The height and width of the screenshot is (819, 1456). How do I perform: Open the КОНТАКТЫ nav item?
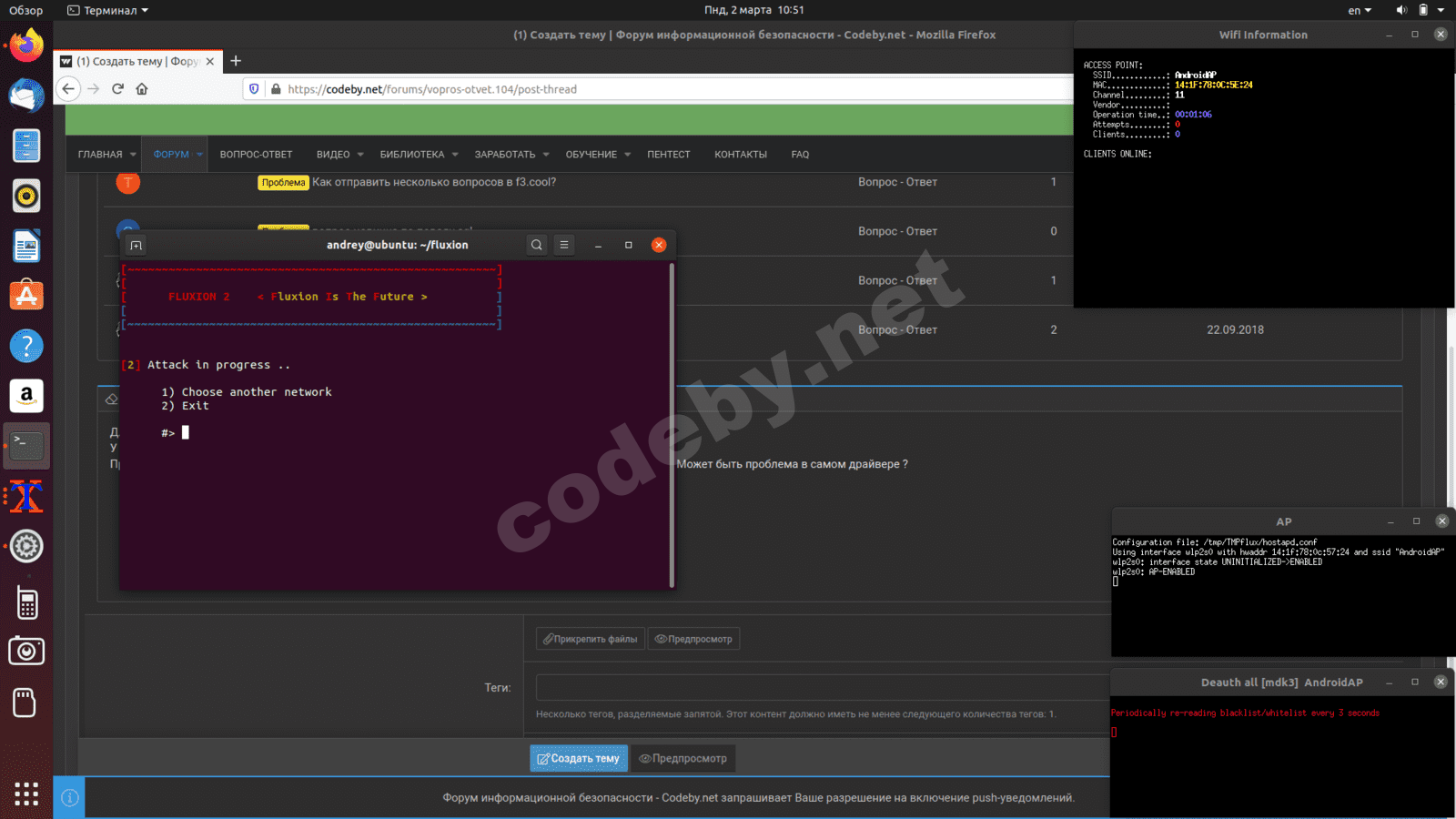click(x=741, y=155)
